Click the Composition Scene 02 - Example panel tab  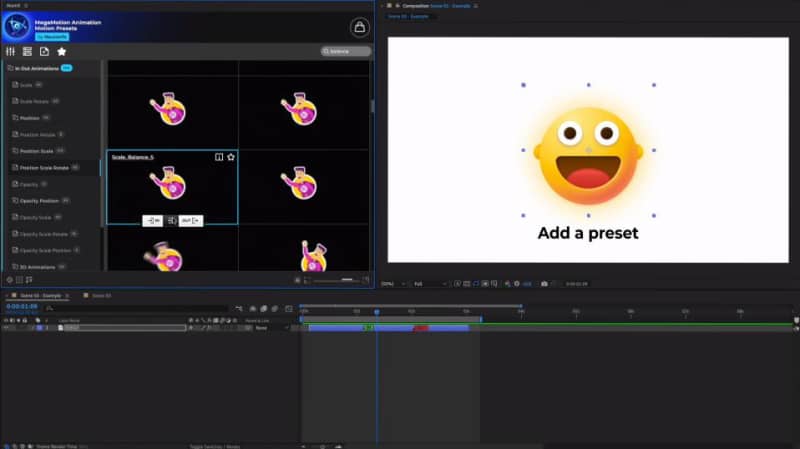(x=436, y=6)
